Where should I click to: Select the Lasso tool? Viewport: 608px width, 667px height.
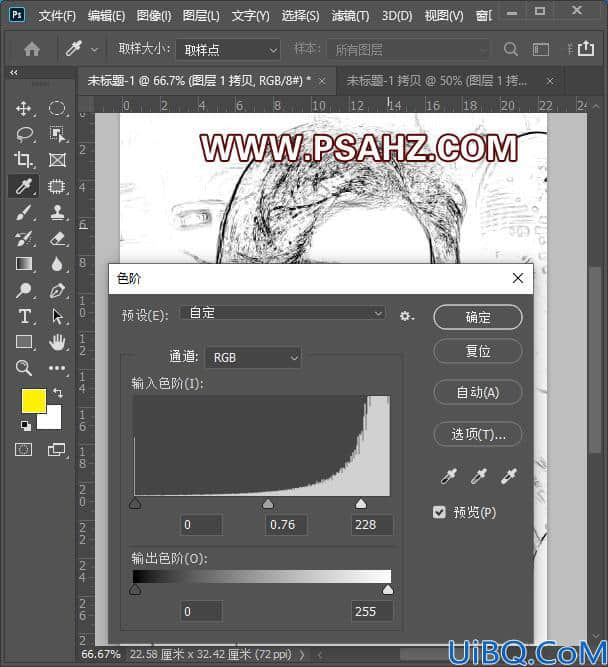click(x=23, y=134)
